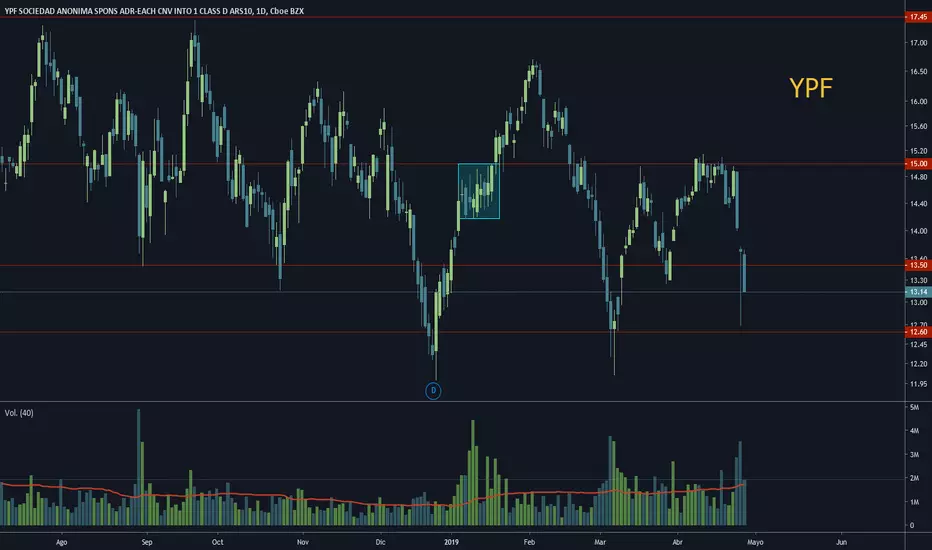The height and width of the screenshot is (550, 932).
Task: Click the 15.60 price scale value
Action: 918,126
